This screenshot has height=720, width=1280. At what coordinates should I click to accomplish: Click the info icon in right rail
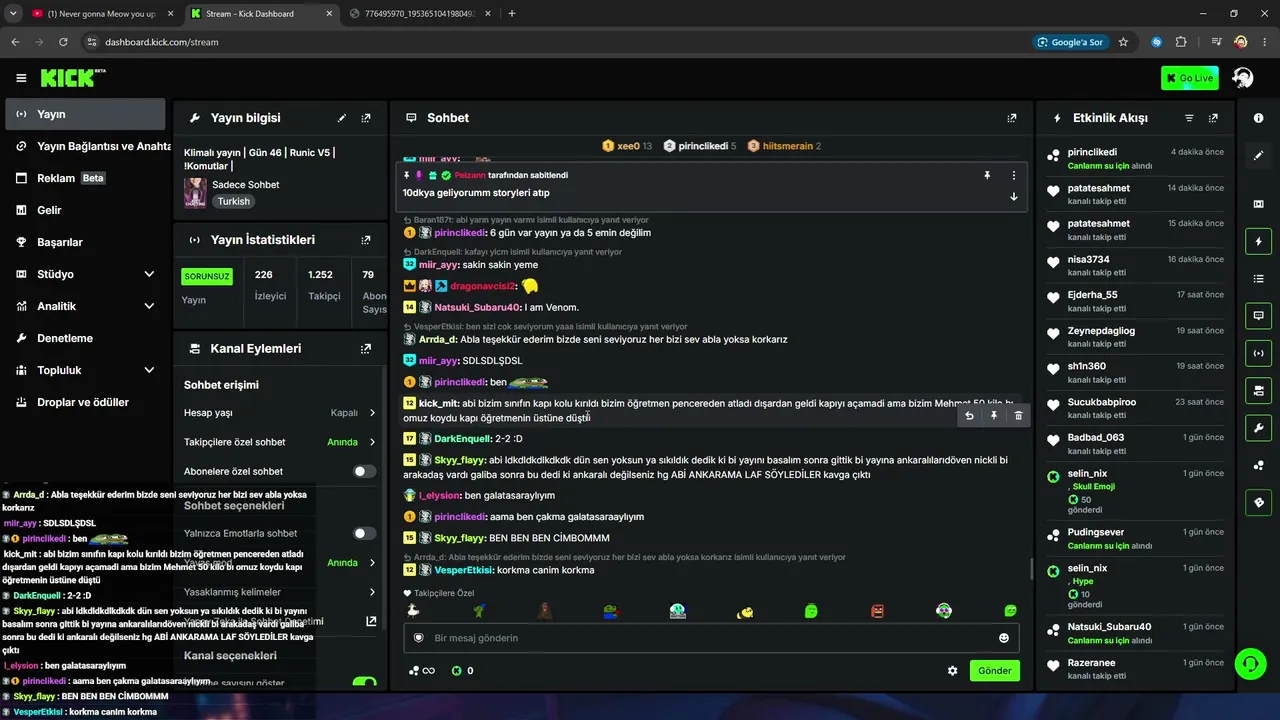tap(1258, 118)
